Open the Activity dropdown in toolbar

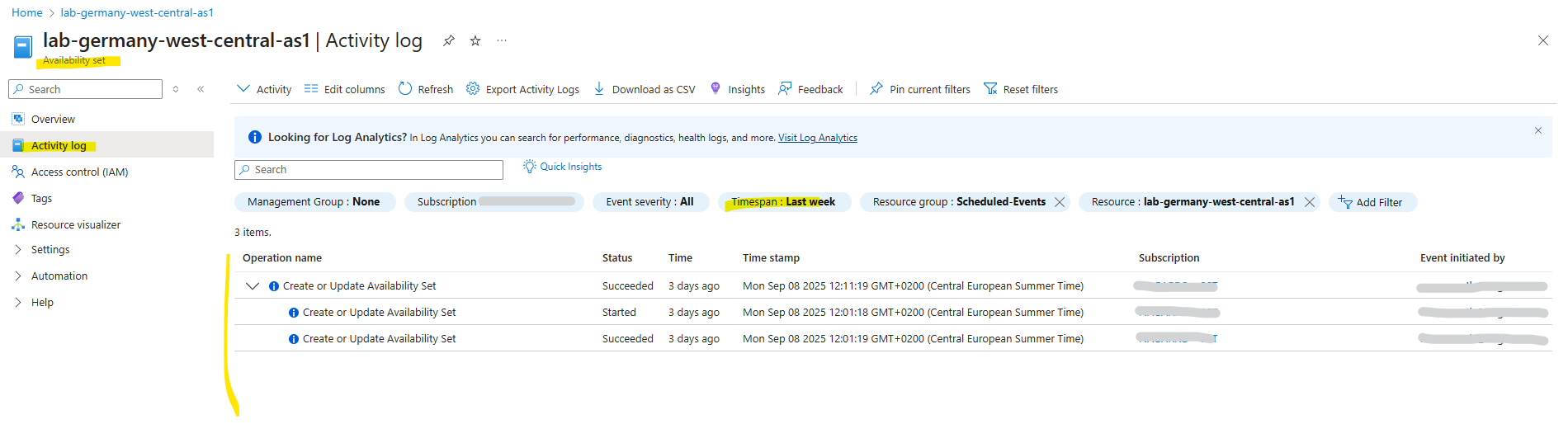tap(264, 89)
